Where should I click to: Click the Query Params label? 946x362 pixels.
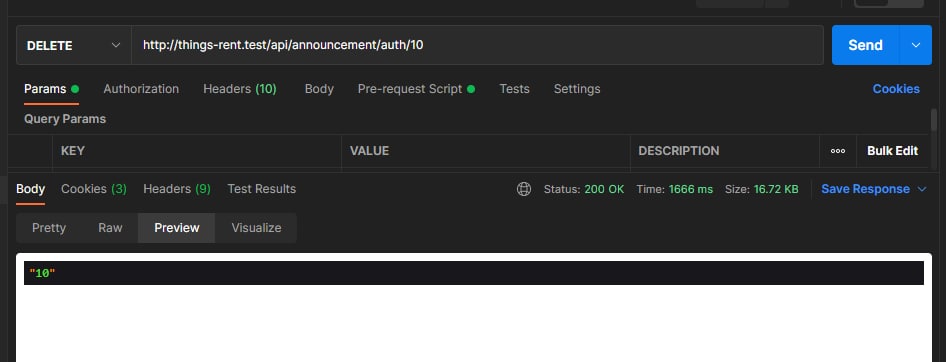(x=65, y=119)
